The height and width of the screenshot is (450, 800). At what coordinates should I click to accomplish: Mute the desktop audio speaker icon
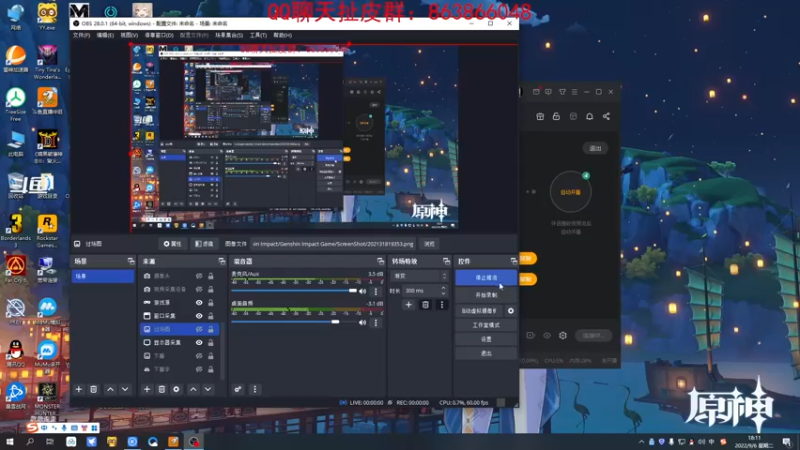pyautogui.click(x=363, y=322)
